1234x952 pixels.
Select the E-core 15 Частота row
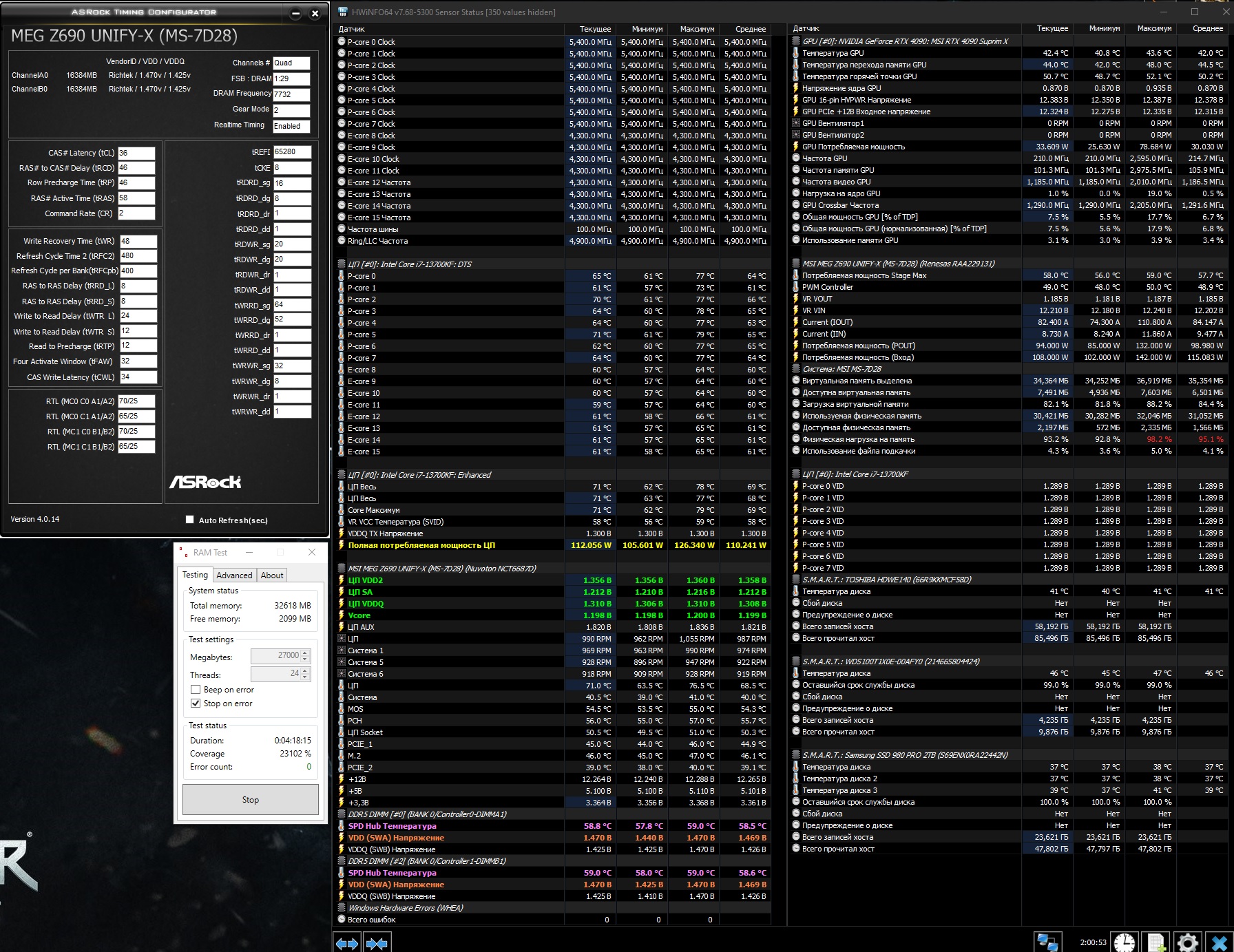point(552,218)
